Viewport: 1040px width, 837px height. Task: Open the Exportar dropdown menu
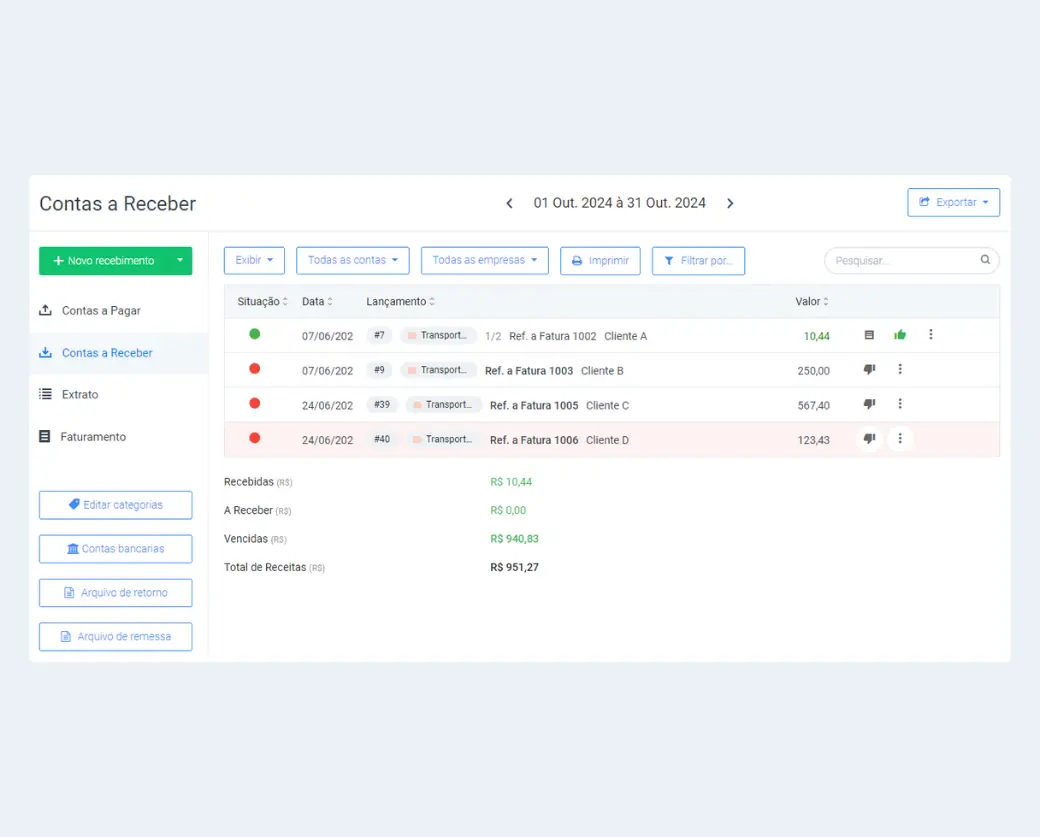953,202
